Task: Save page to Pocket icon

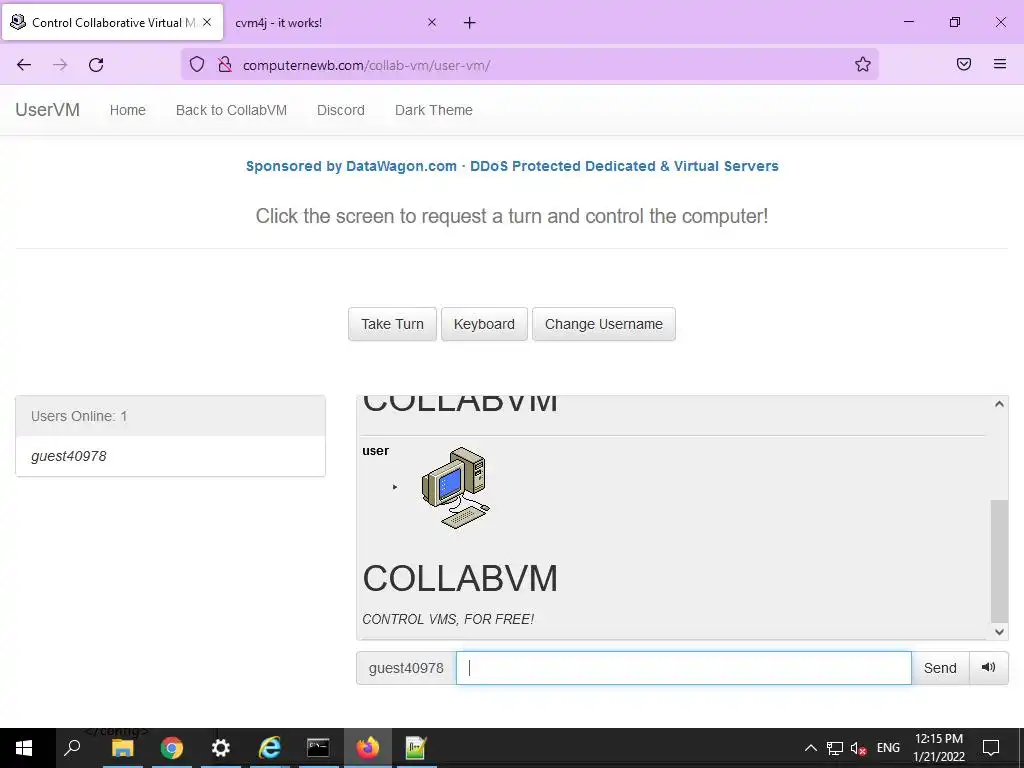Action: [x=963, y=64]
